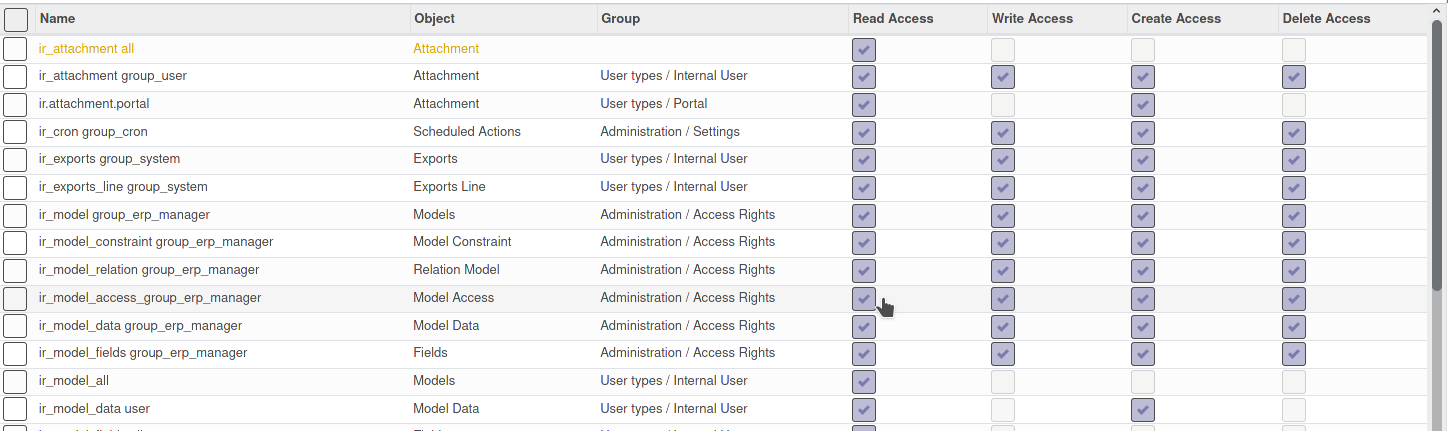Click the User types / Portal group cell
Image resolution: width=1448 pixels, height=431 pixels.
pos(653,103)
